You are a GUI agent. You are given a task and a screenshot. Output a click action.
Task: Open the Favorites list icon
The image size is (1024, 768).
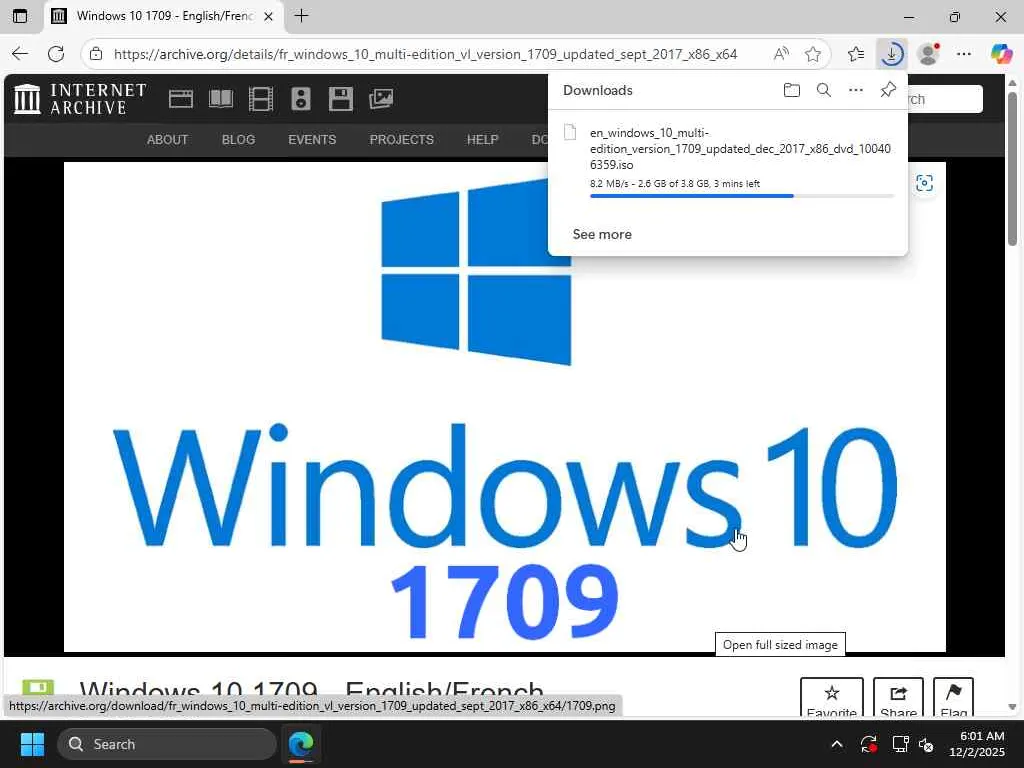[x=856, y=54]
